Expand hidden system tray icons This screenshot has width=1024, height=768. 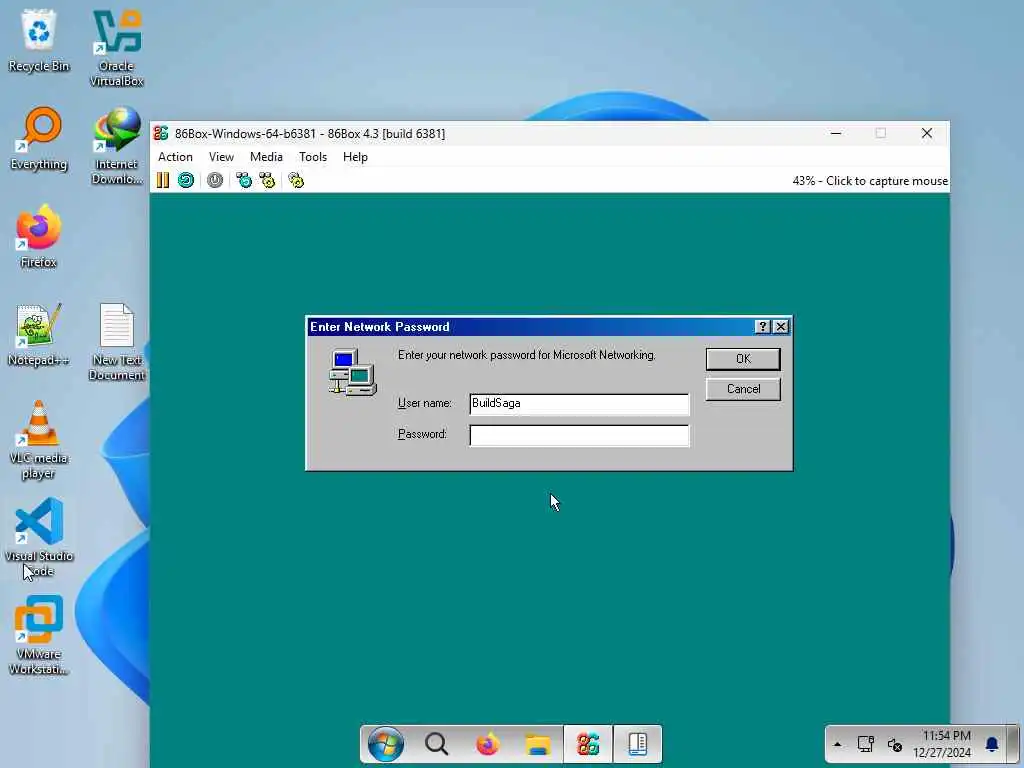click(837, 744)
